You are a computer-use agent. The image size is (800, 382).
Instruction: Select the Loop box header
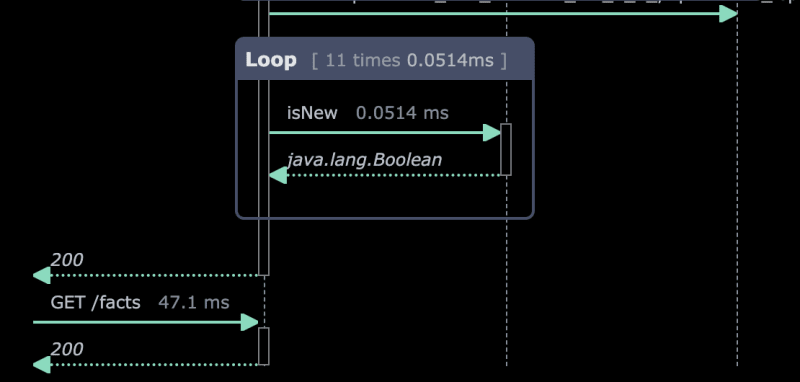[x=385, y=59]
